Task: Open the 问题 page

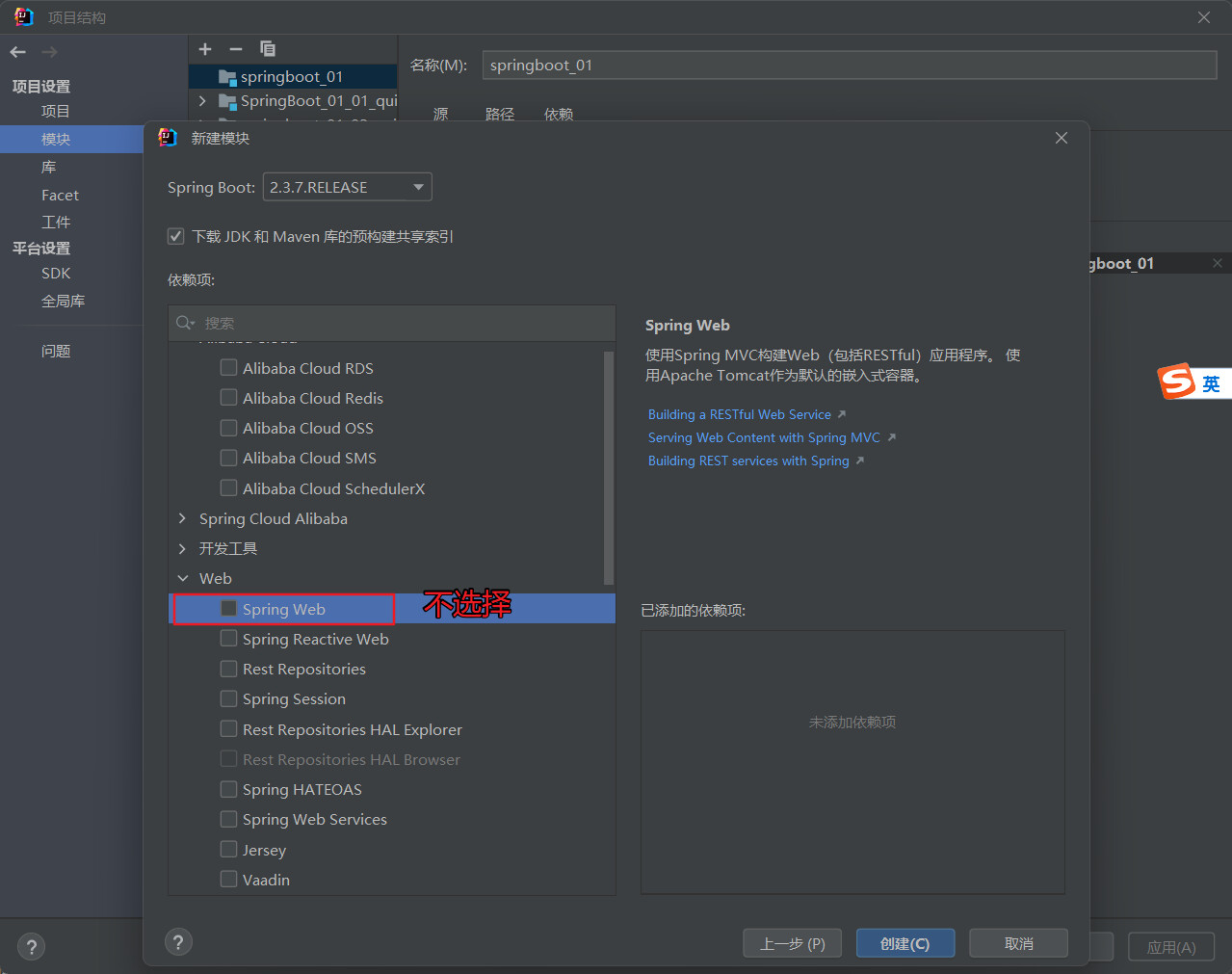Action: tap(56, 351)
